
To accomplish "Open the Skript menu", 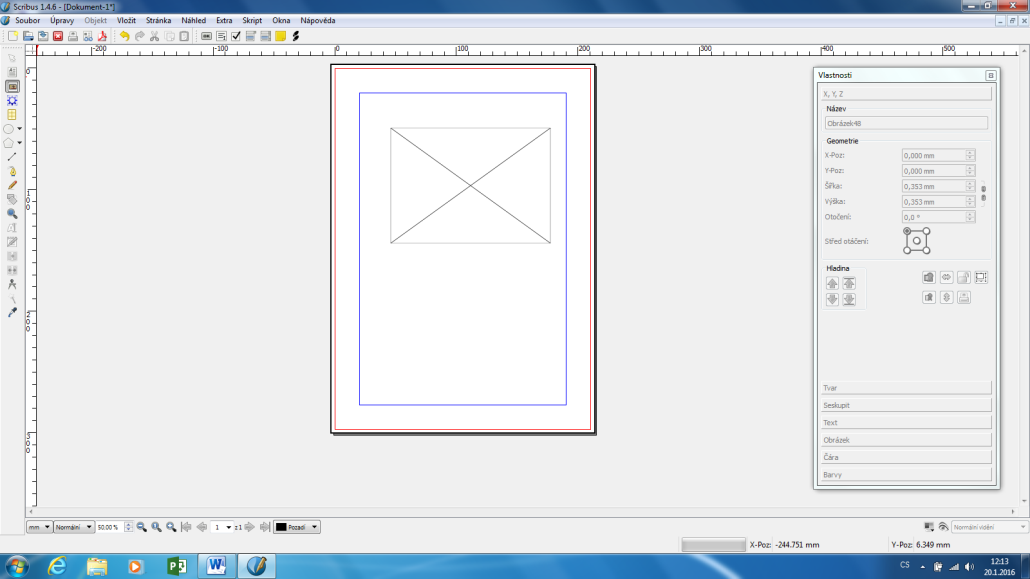I will [252, 20].
